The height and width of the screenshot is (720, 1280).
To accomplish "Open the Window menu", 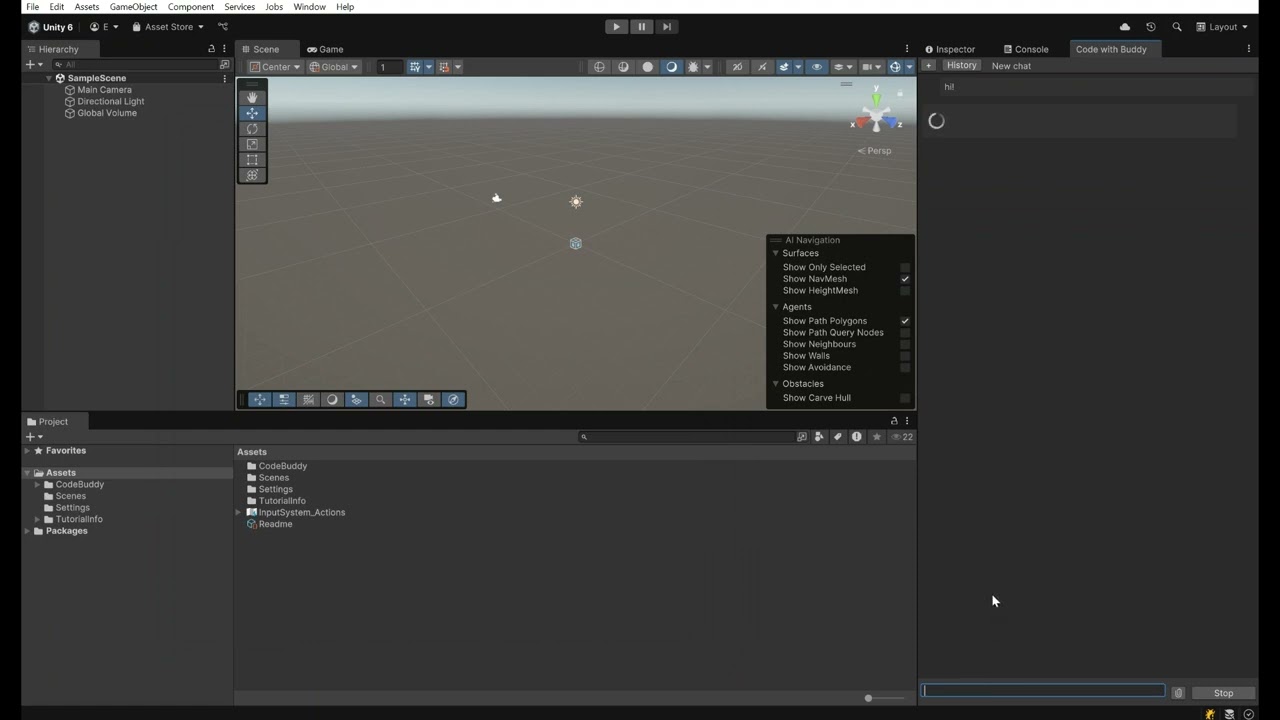I will (x=309, y=7).
